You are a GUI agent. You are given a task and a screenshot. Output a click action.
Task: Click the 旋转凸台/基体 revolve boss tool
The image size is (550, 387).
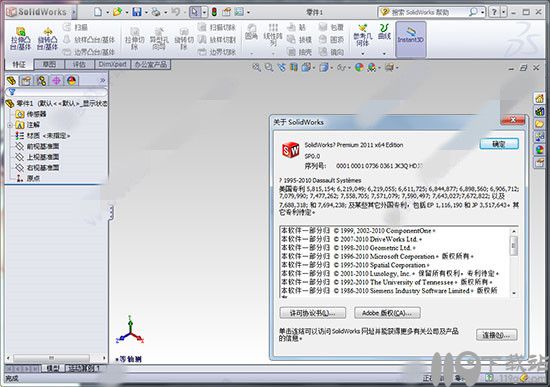[47, 39]
